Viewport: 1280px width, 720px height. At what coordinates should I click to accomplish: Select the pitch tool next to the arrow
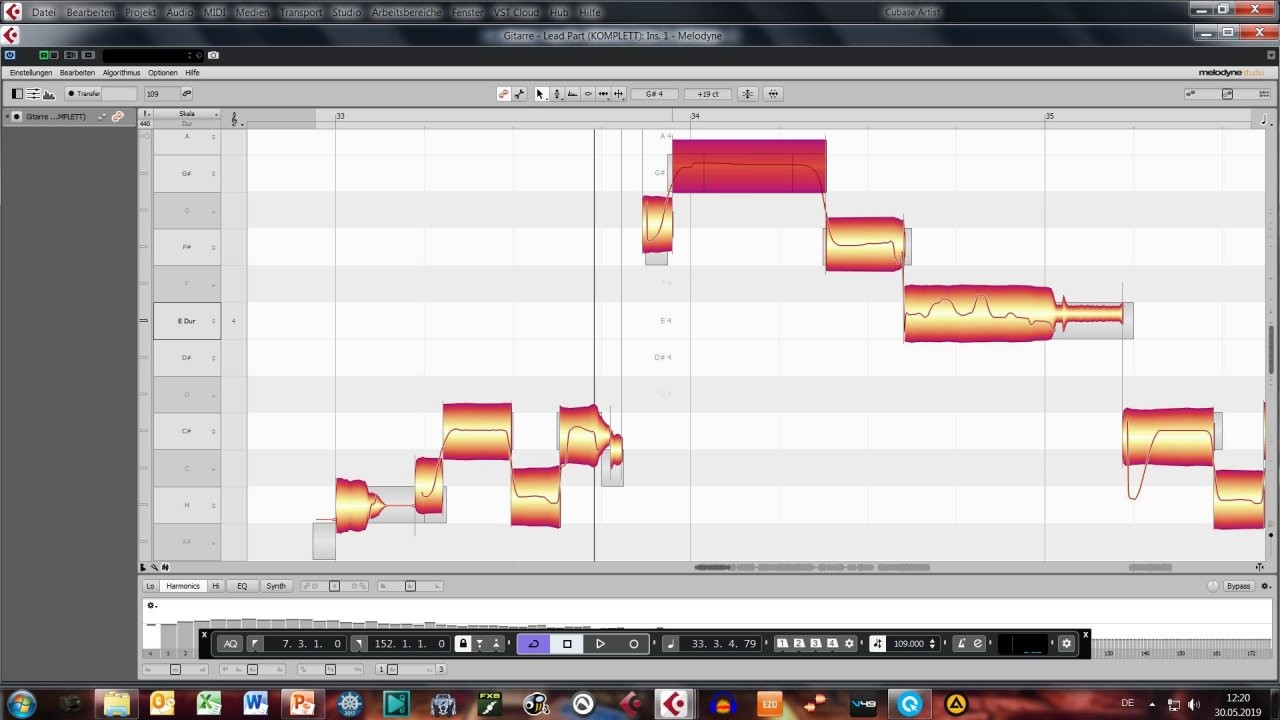[x=557, y=94]
